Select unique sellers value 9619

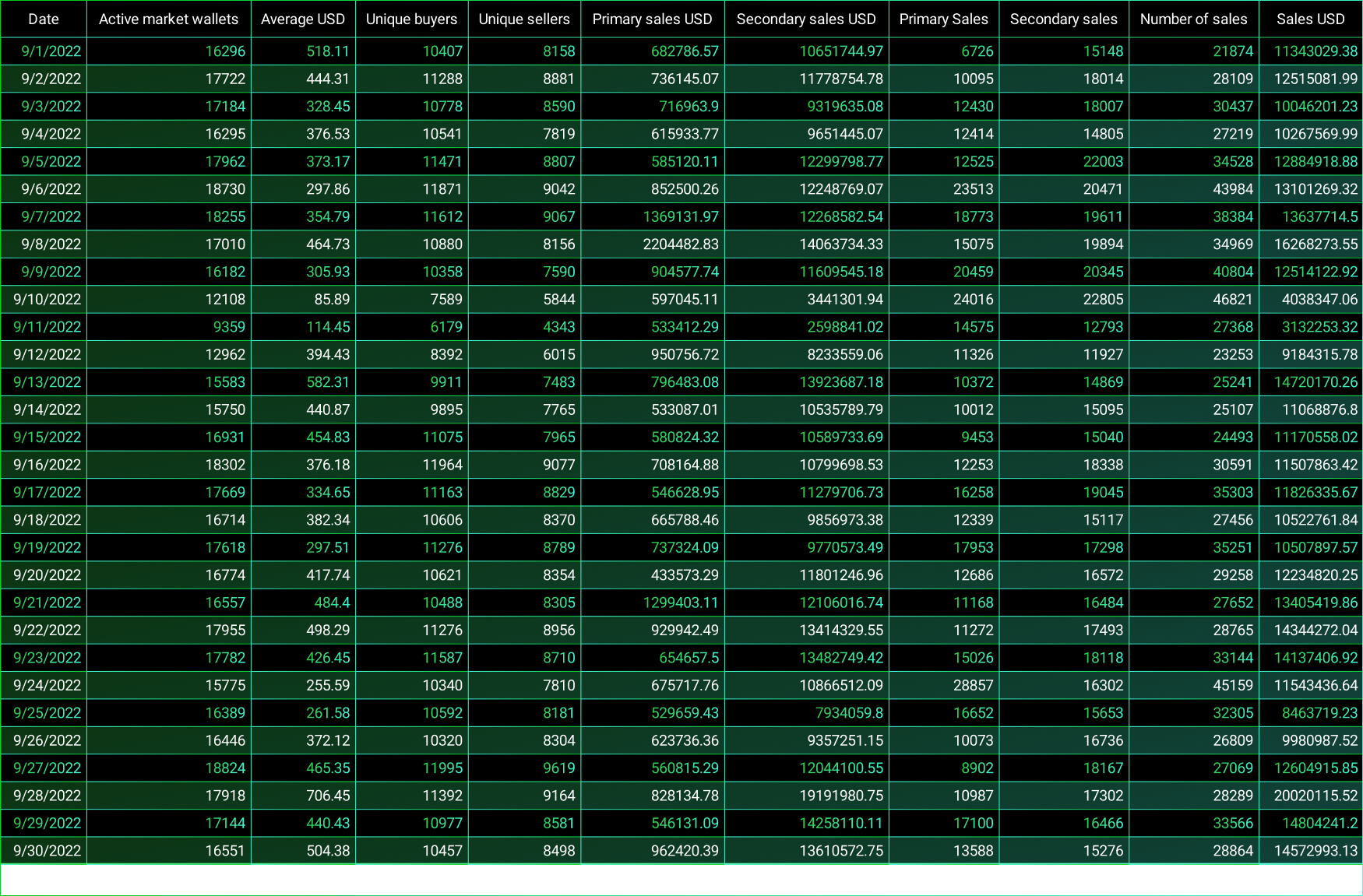[x=524, y=768]
